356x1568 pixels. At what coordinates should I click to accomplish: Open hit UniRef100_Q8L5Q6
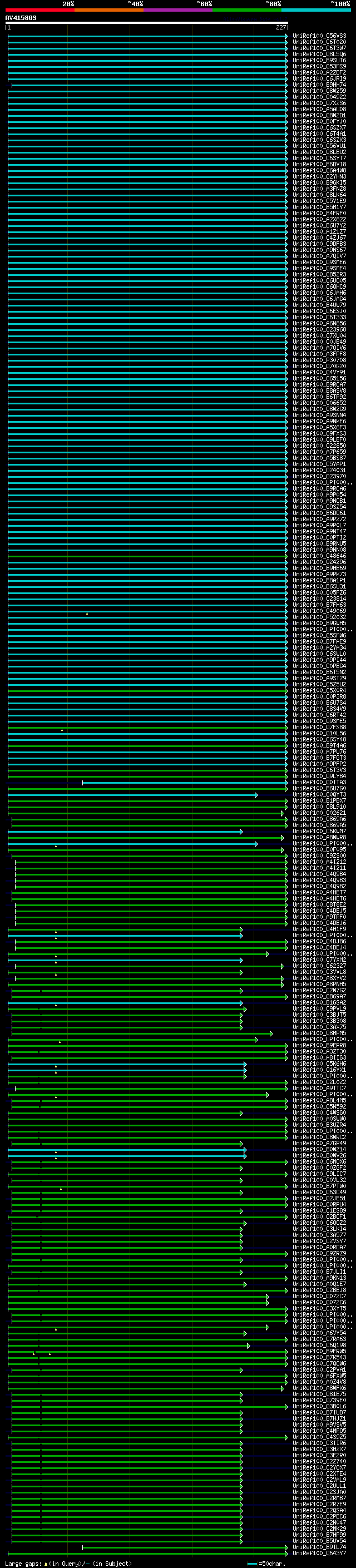[319, 54]
